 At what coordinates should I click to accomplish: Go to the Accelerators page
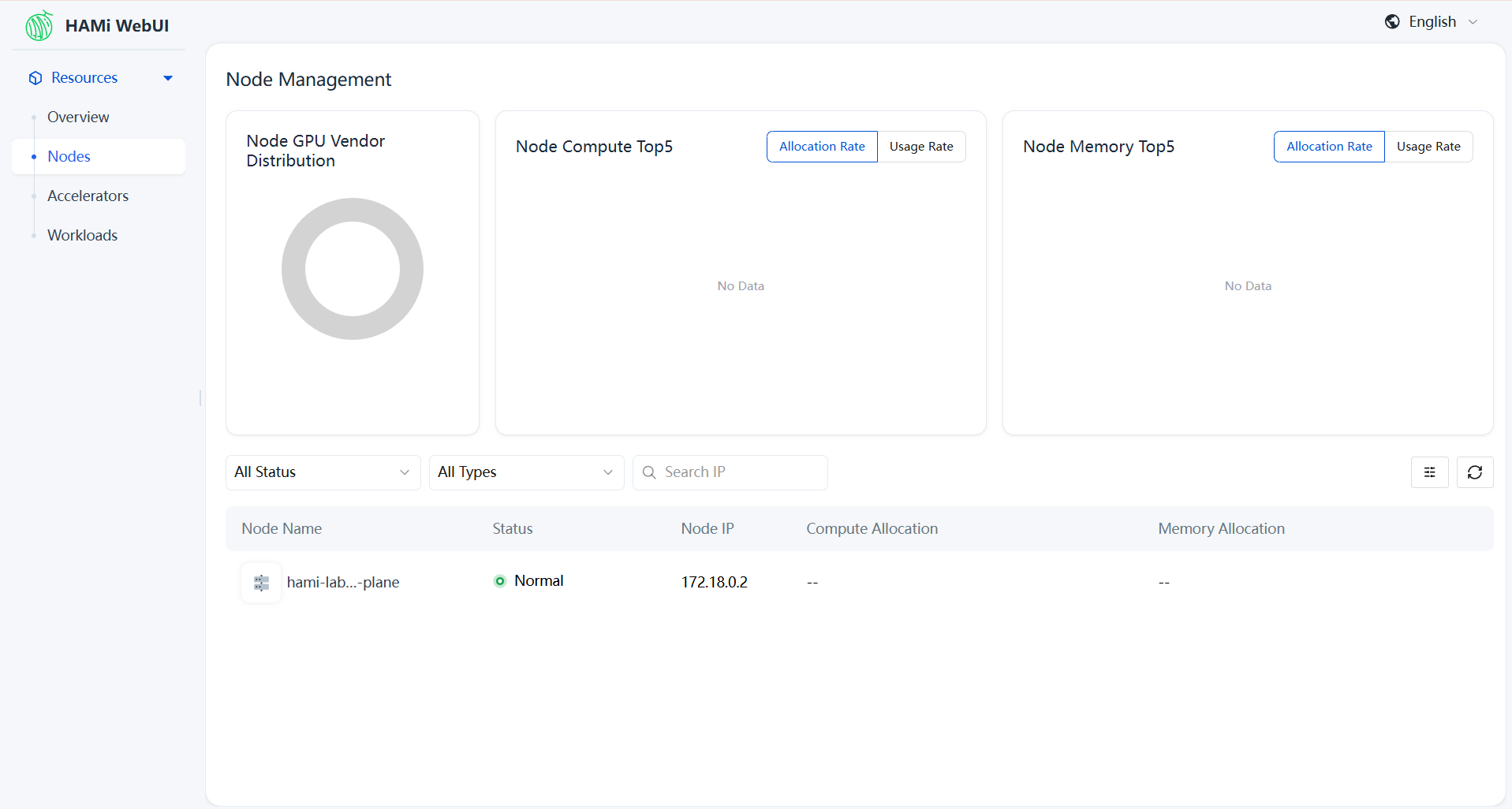pos(88,196)
